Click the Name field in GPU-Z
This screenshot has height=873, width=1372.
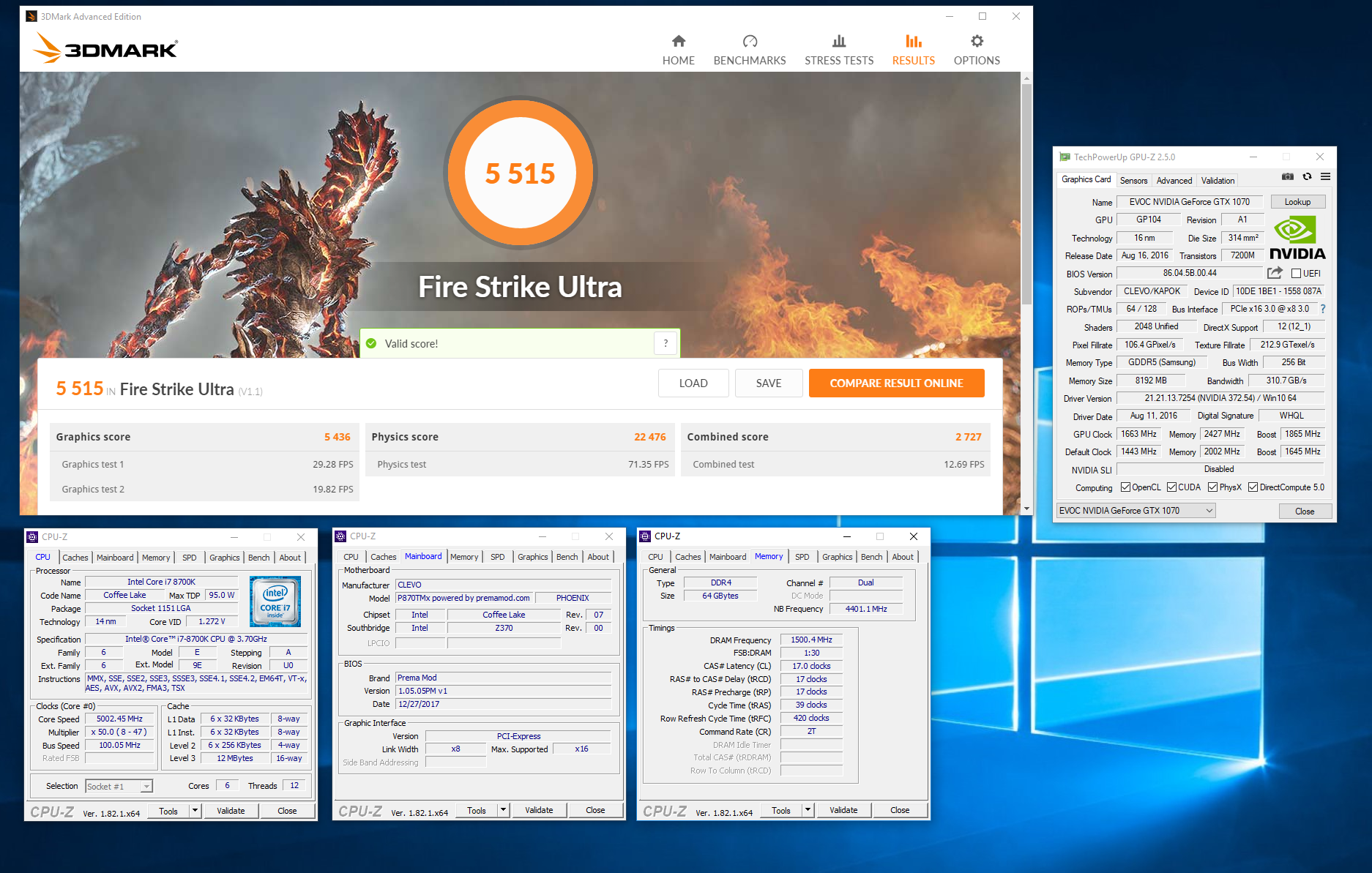point(1190,202)
